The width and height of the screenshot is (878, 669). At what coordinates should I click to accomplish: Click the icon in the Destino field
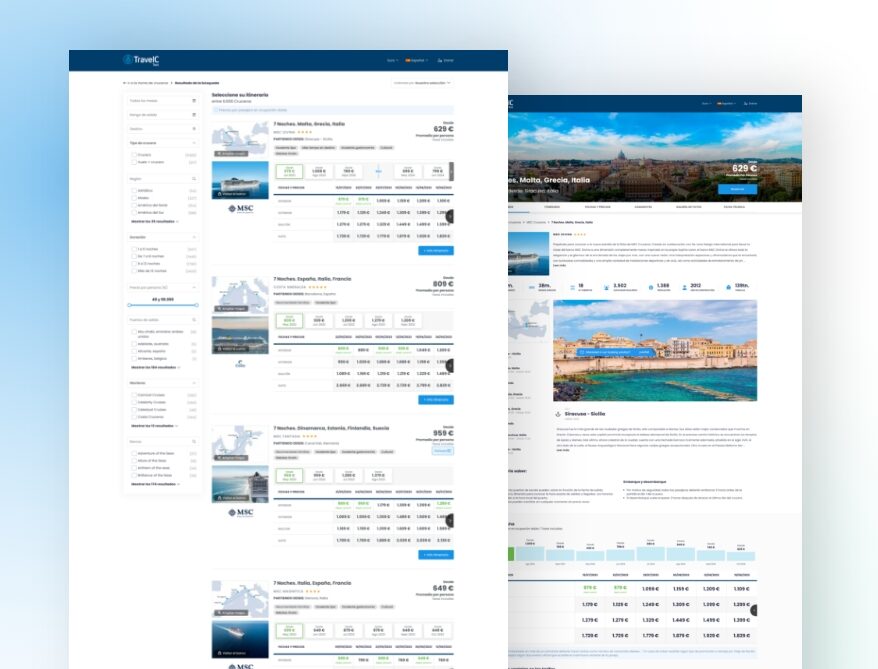(x=194, y=129)
